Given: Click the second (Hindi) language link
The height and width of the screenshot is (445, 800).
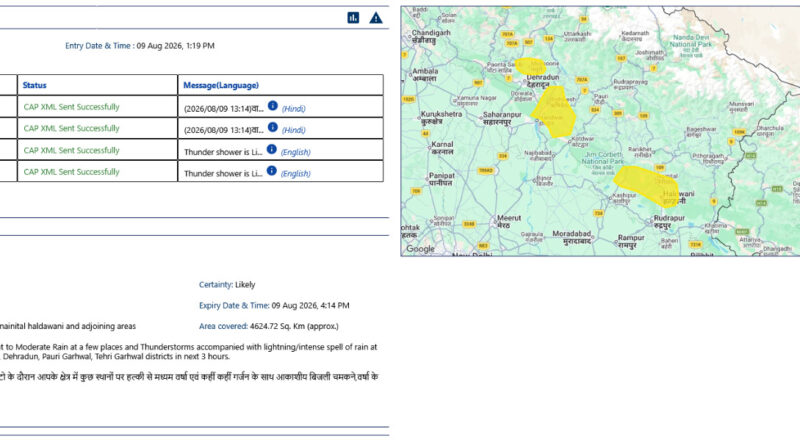Looking at the screenshot, I should (x=294, y=130).
